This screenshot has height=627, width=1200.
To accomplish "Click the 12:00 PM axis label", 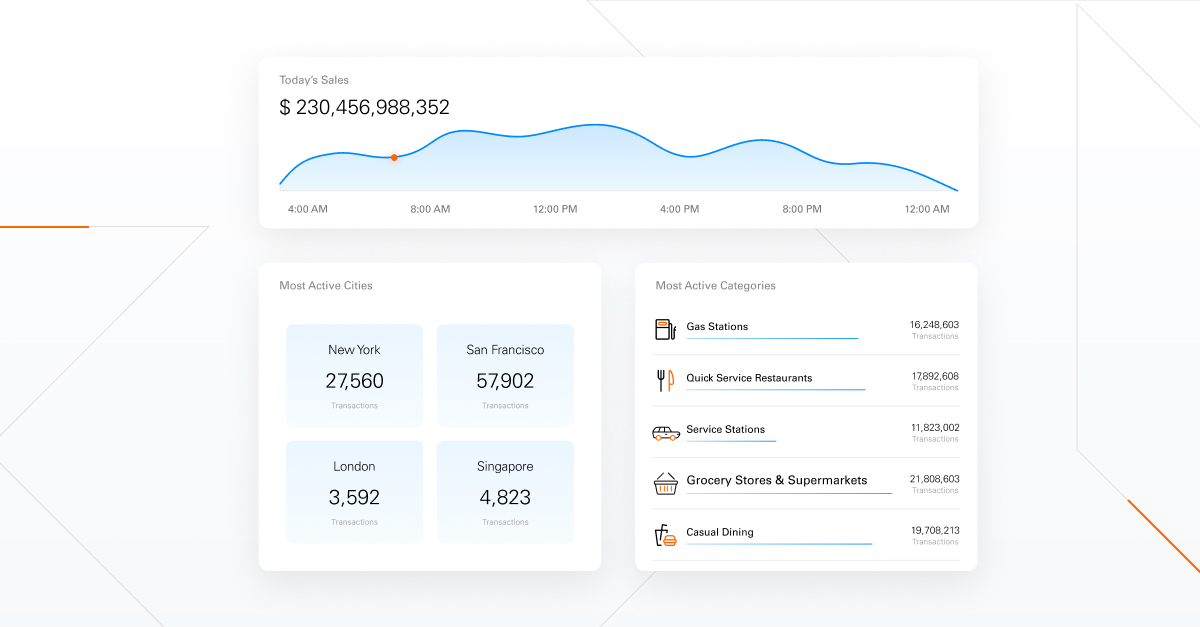I will click(555, 209).
